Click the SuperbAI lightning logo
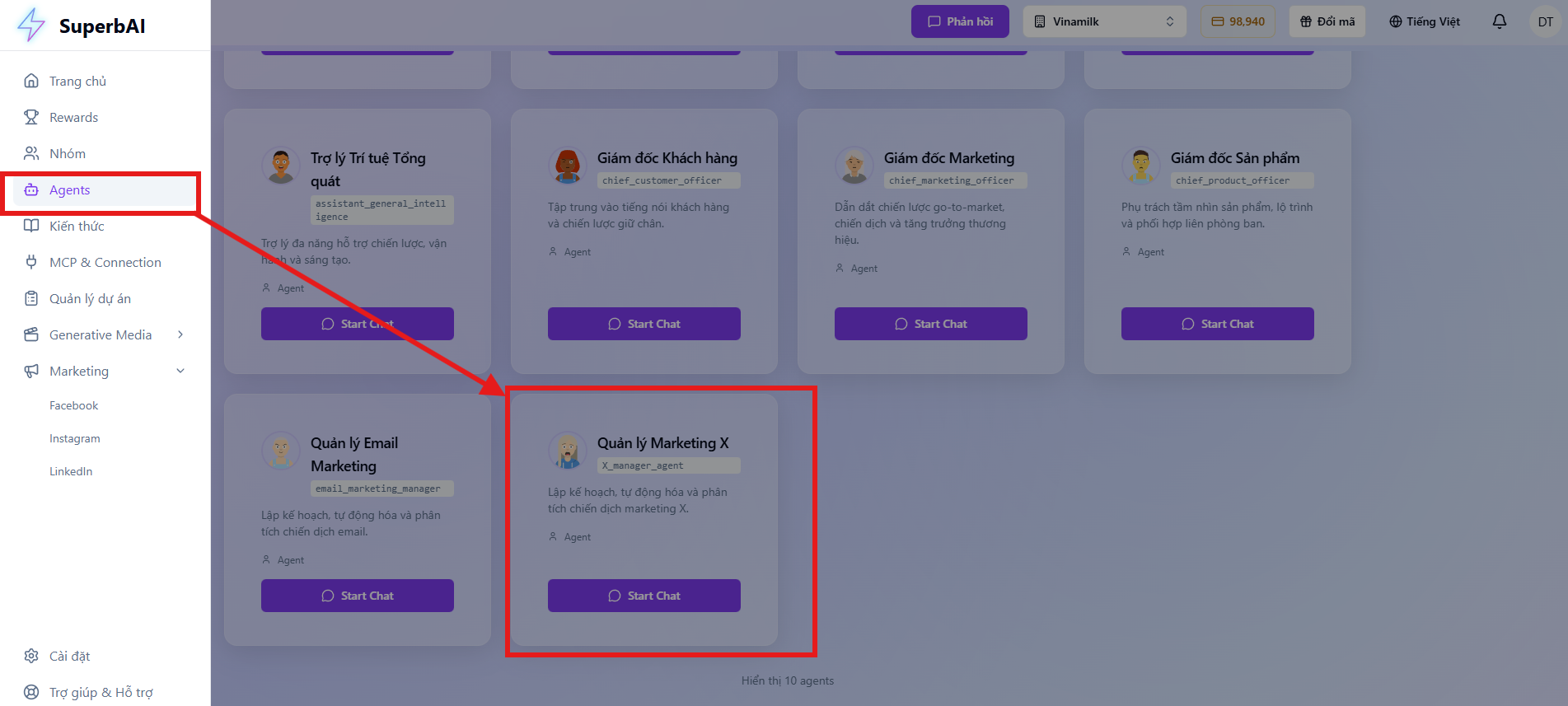This screenshot has height=706, width=1568. point(31,25)
